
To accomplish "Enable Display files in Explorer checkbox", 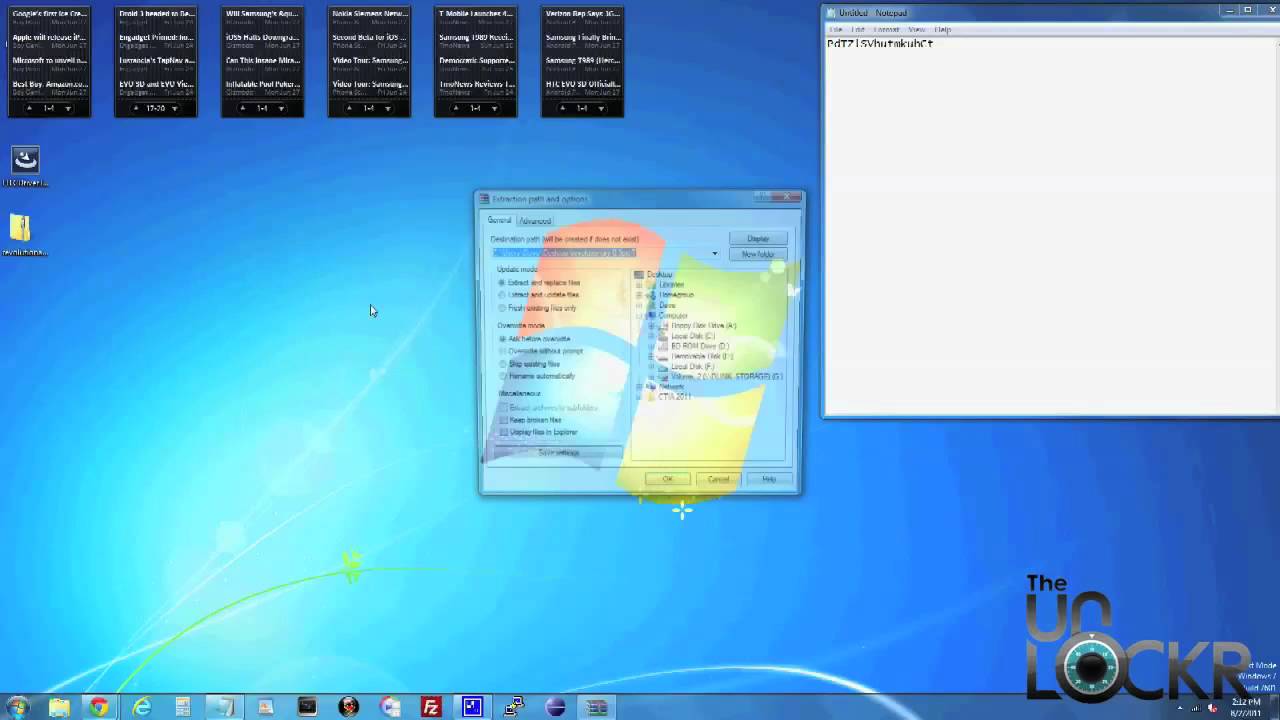I will pos(538,432).
